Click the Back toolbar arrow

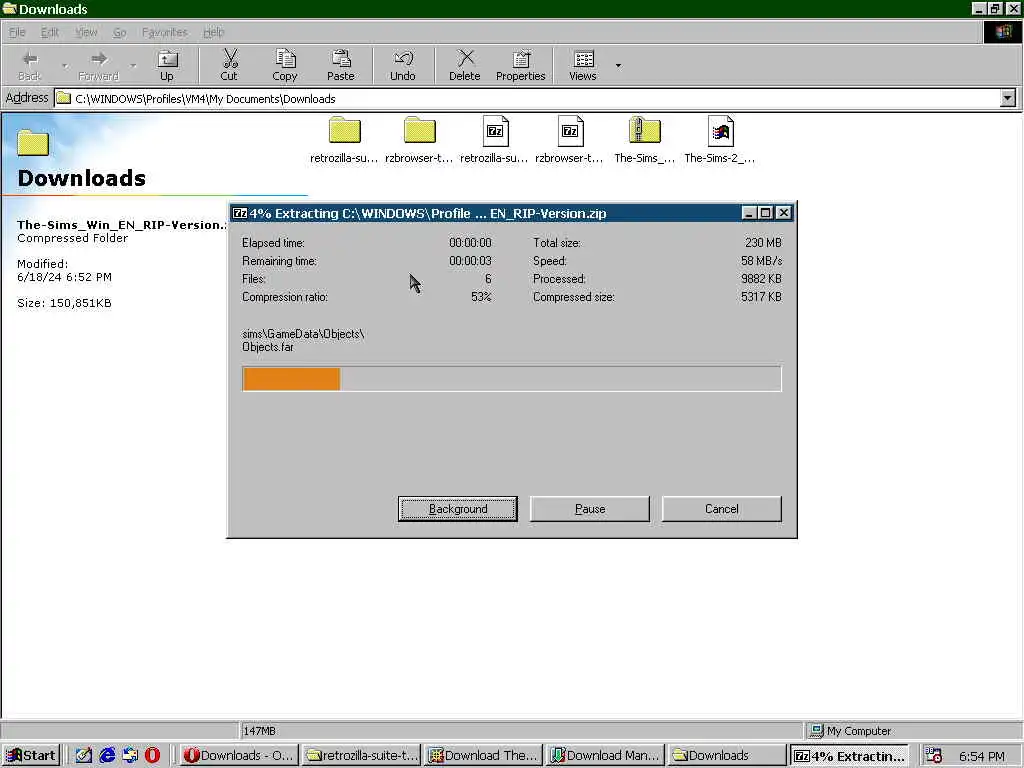pos(29,65)
